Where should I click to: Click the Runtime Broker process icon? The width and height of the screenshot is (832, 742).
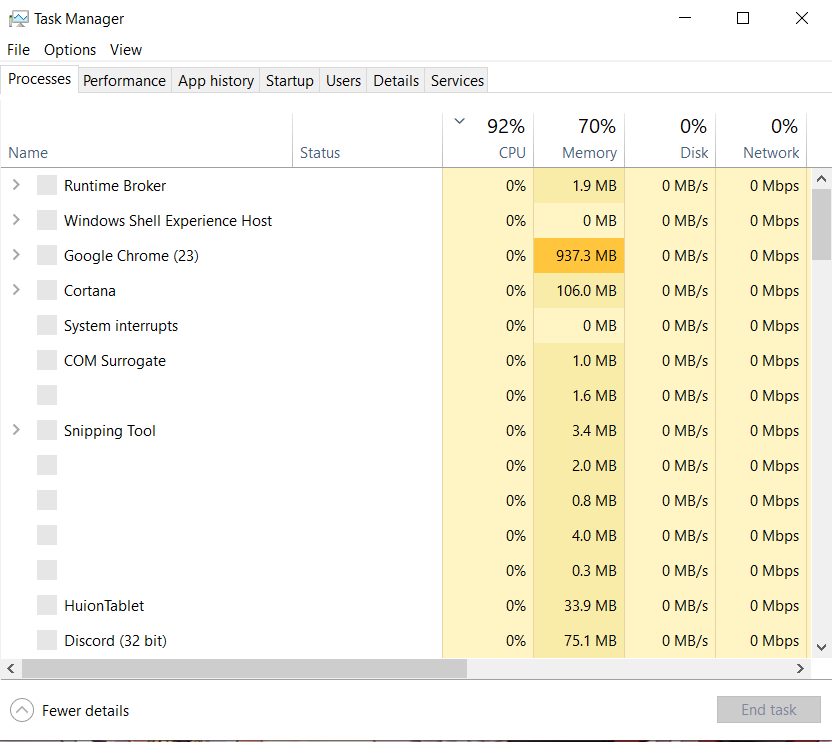click(x=47, y=186)
